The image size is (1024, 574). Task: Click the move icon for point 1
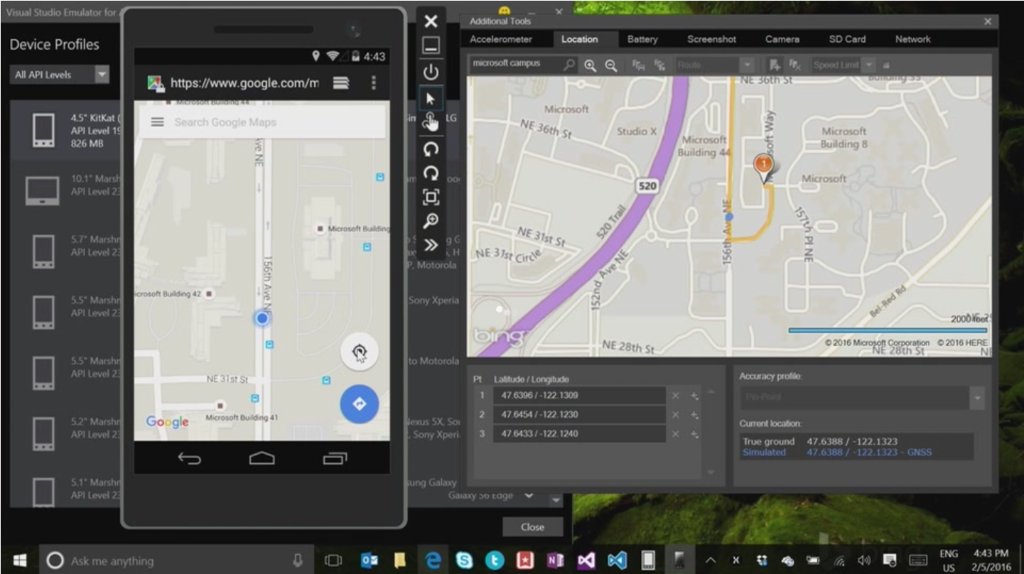[x=694, y=396]
